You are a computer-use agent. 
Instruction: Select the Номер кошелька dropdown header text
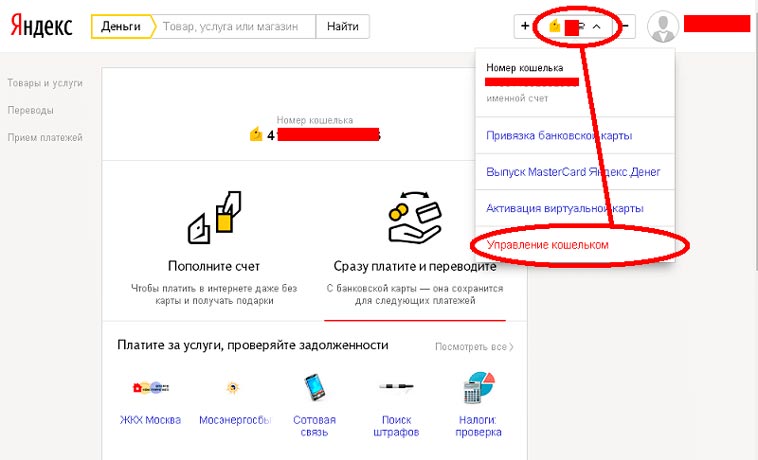(525, 68)
